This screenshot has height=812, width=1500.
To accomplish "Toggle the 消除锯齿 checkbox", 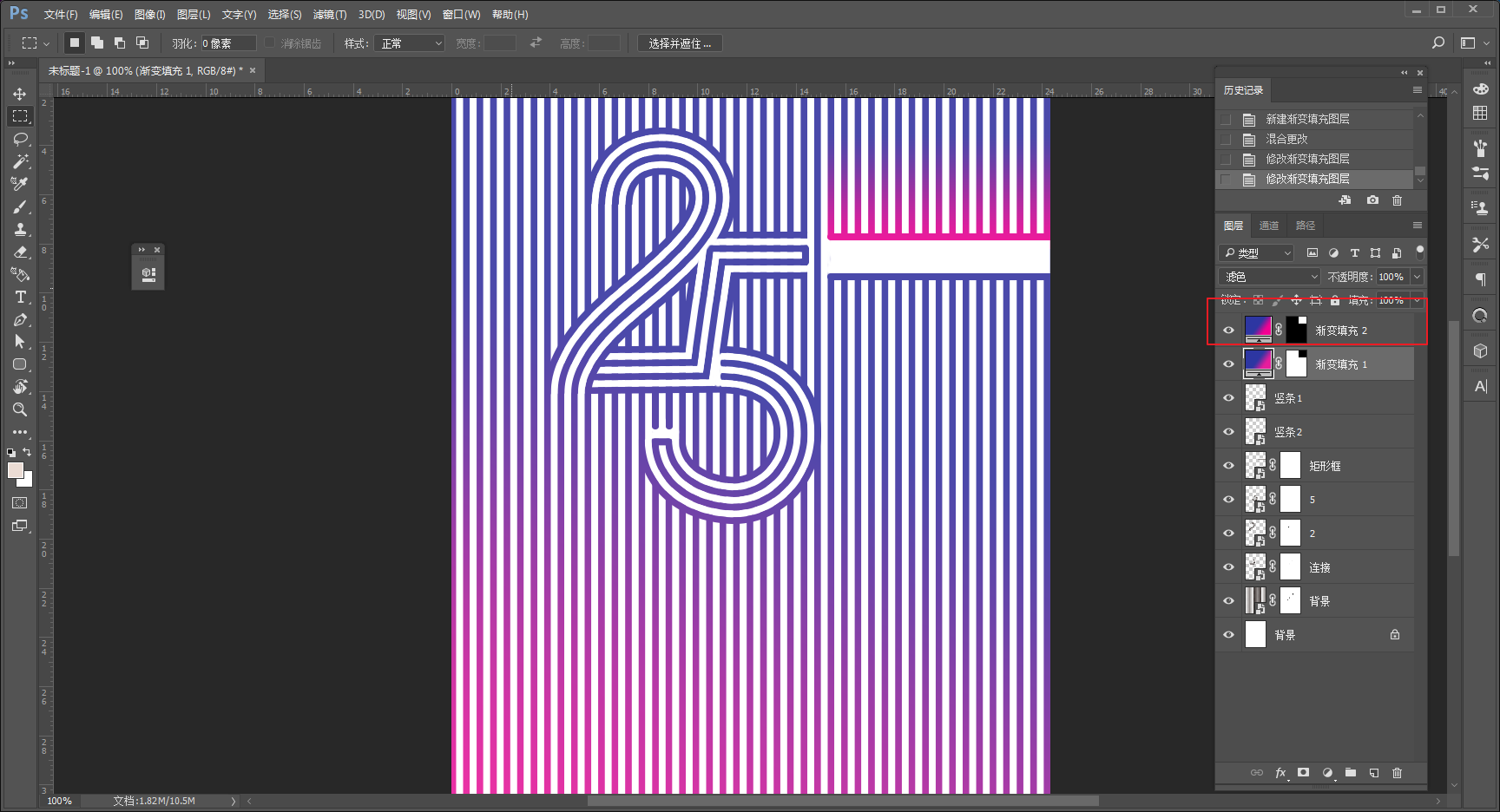I will pos(270,43).
